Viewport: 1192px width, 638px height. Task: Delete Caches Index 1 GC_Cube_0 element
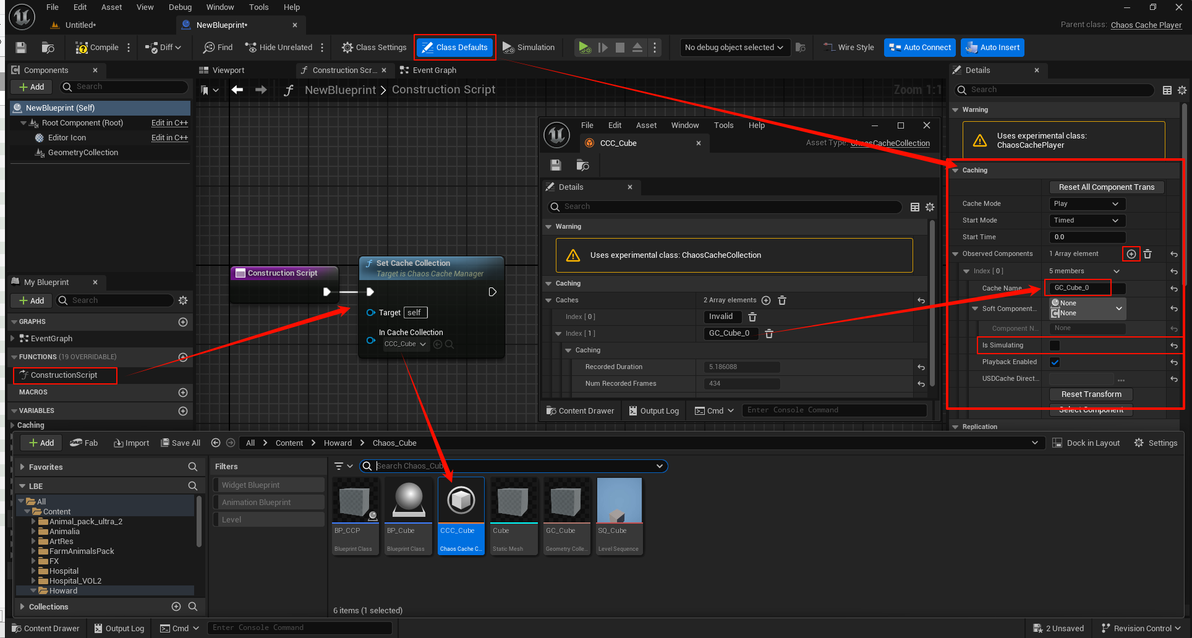769,333
